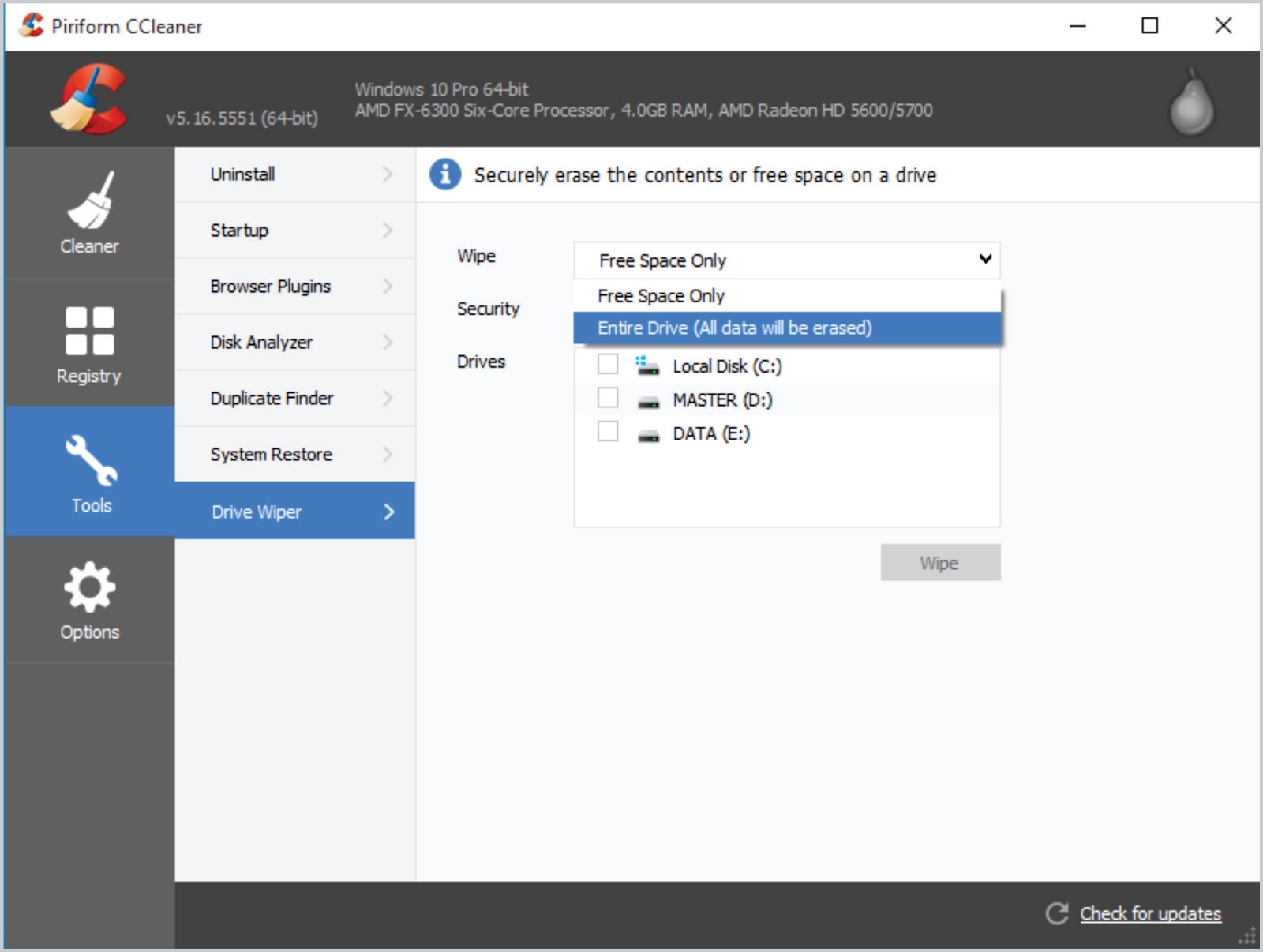The height and width of the screenshot is (952, 1263).
Task: Click the pear icon in header
Action: [1191, 101]
